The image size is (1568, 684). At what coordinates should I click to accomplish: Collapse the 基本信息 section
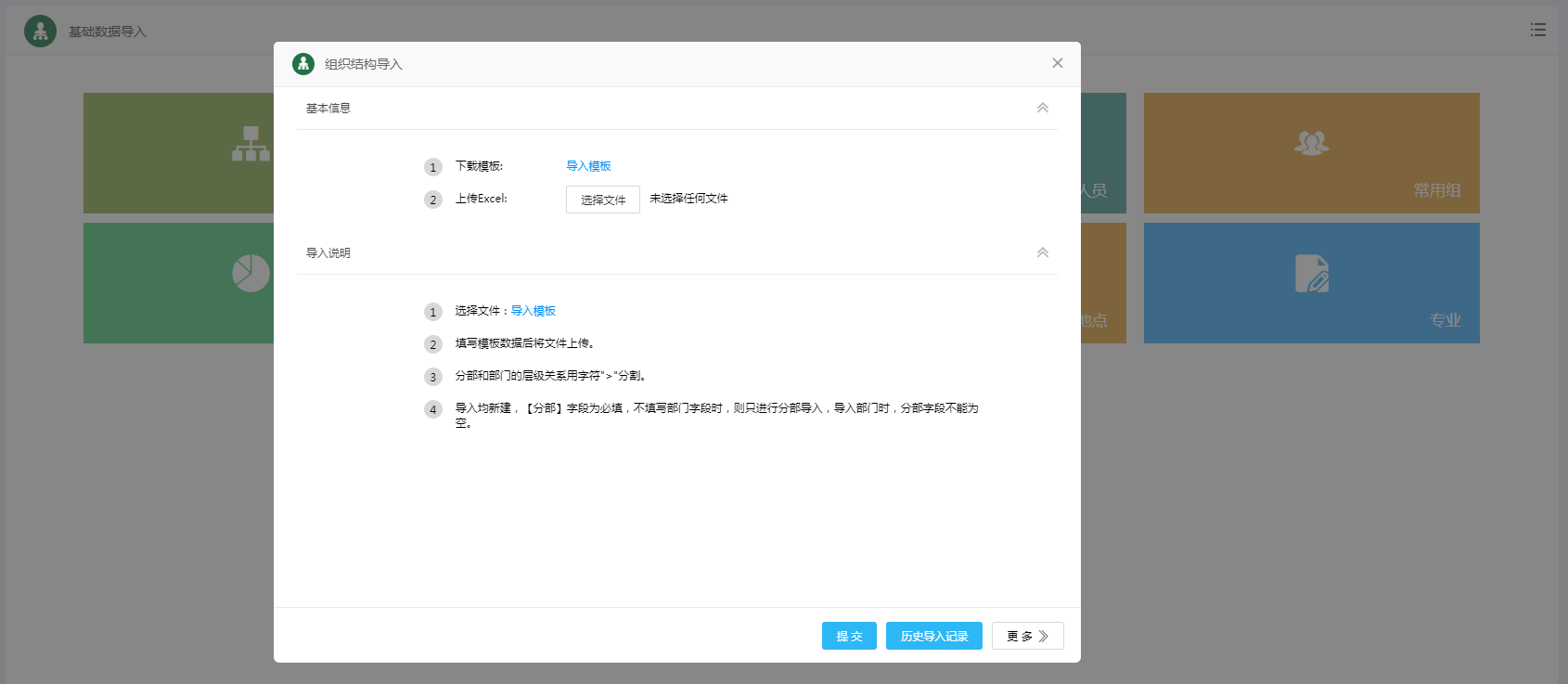[1042, 108]
